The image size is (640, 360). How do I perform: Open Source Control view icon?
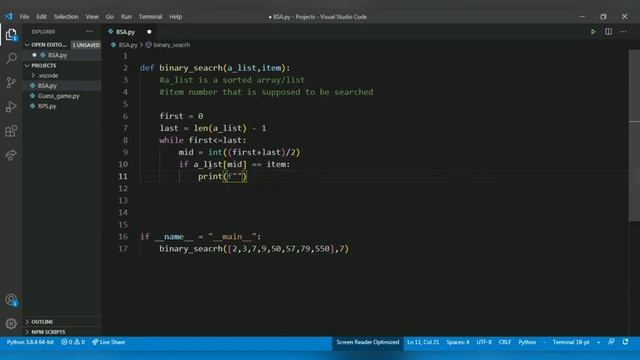(x=11, y=82)
